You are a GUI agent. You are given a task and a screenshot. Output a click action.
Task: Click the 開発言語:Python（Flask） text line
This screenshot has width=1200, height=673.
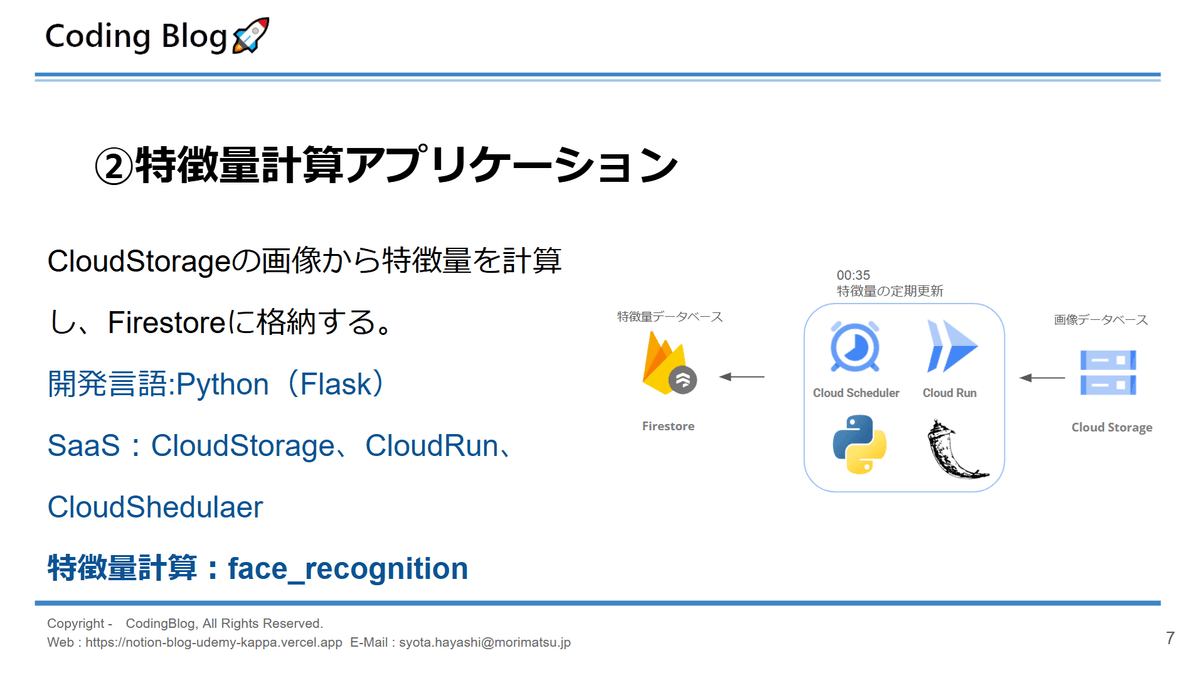[x=217, y=384]
